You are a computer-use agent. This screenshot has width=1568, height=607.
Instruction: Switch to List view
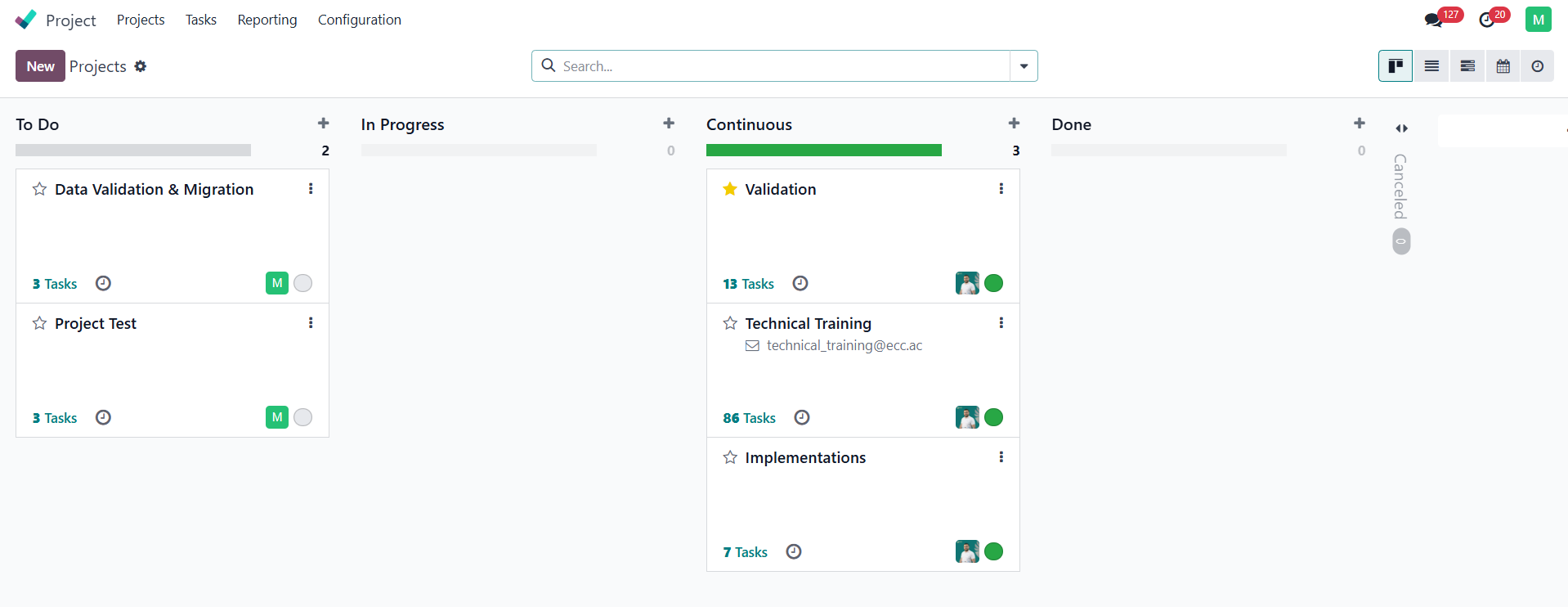1431,66
